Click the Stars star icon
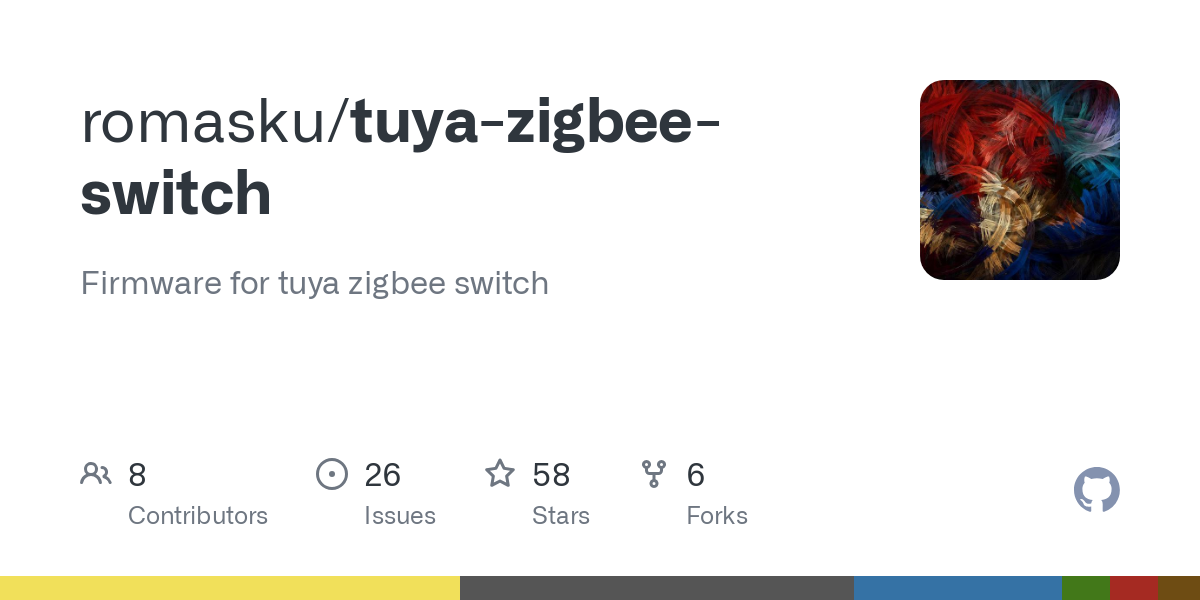This screenshot has width=1200, height=600. tap(500, 474)
